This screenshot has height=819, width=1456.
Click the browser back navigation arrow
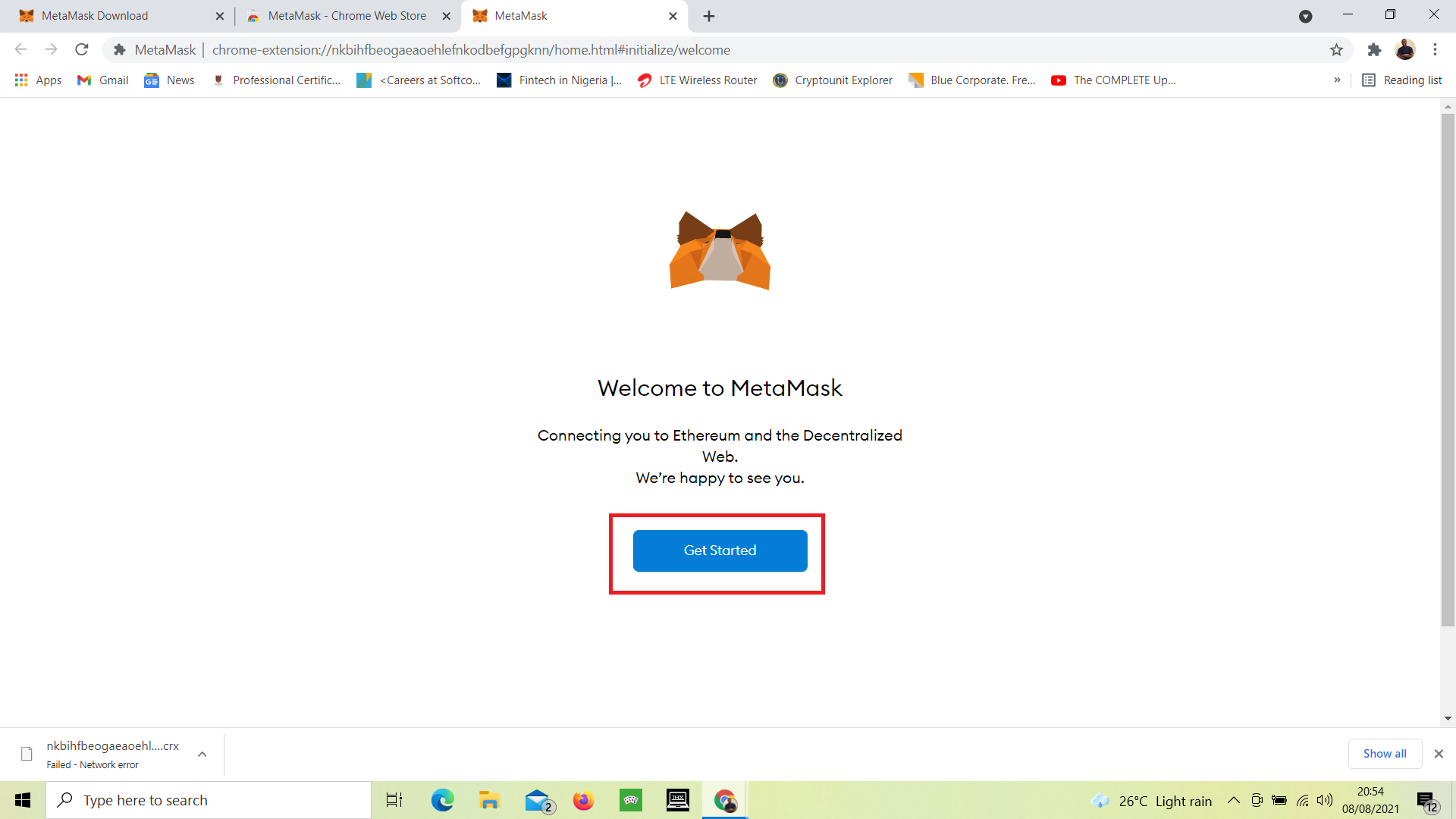point(22,49)
